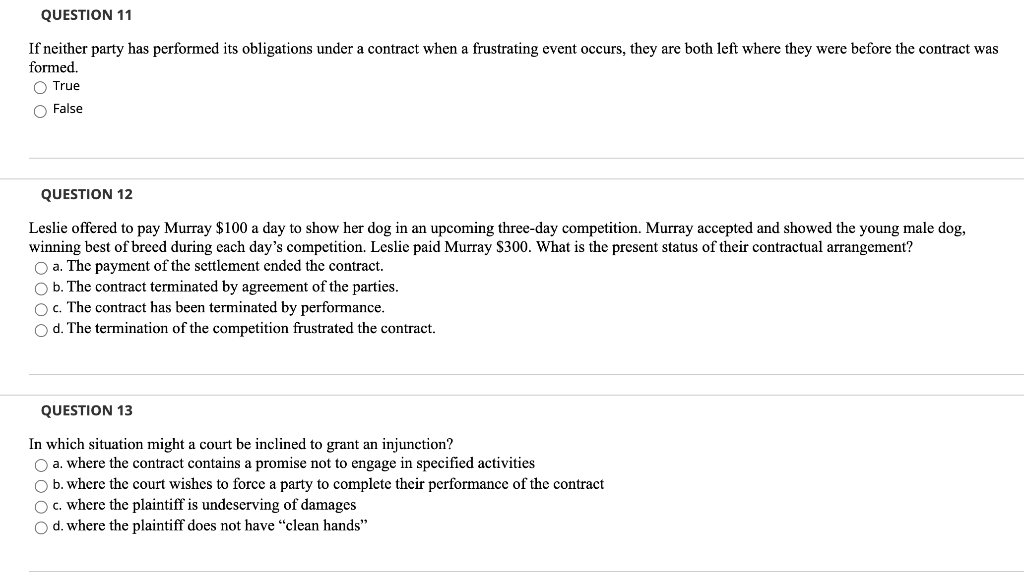The height and width of the screenshot is (578, 1024).
Task: Choose option a for Question 13
Action: [39, 463]
